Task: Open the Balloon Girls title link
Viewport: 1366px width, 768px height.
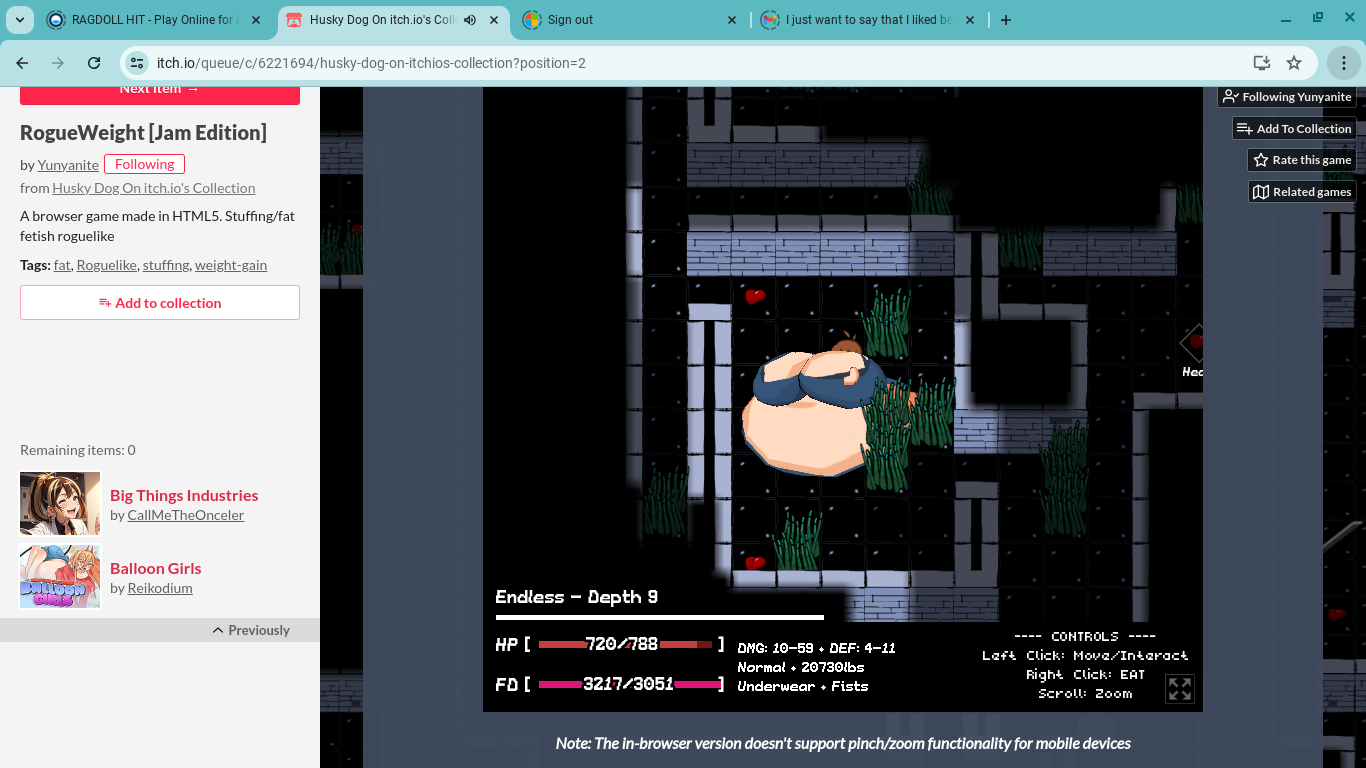Action: click(156, 568)
